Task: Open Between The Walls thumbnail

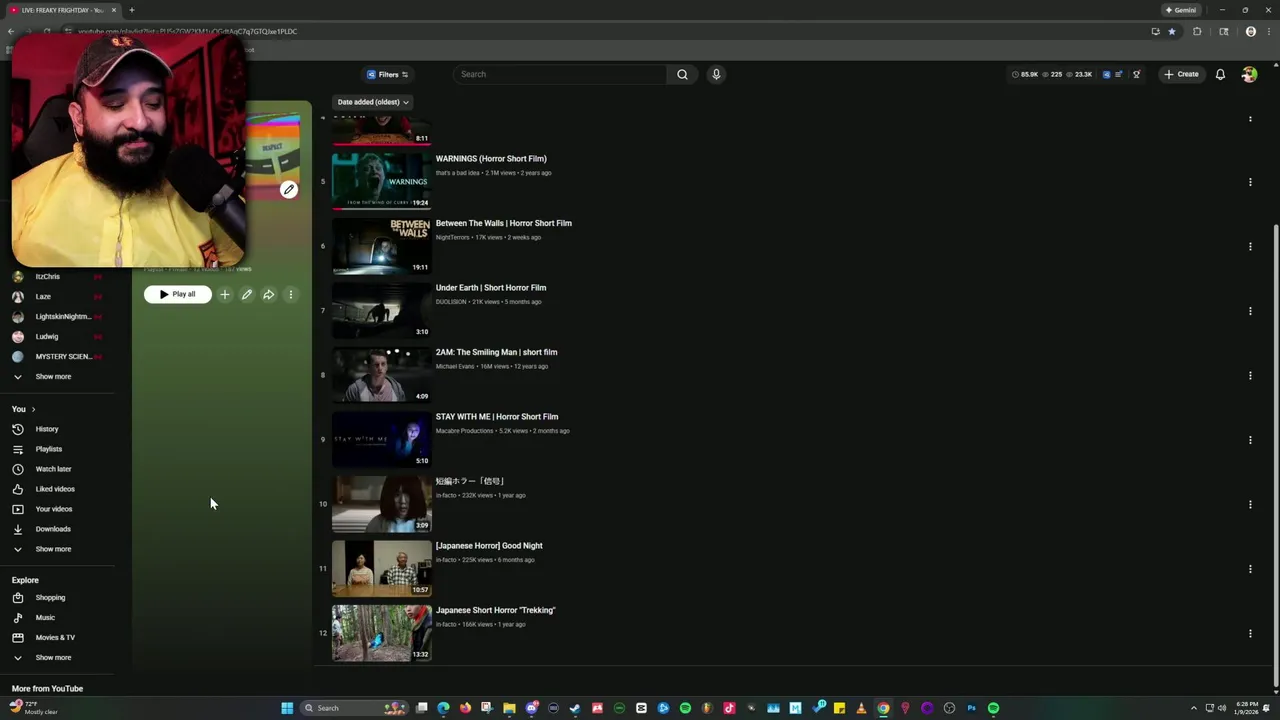Action: pyautogui.click(x=381, y=245)
